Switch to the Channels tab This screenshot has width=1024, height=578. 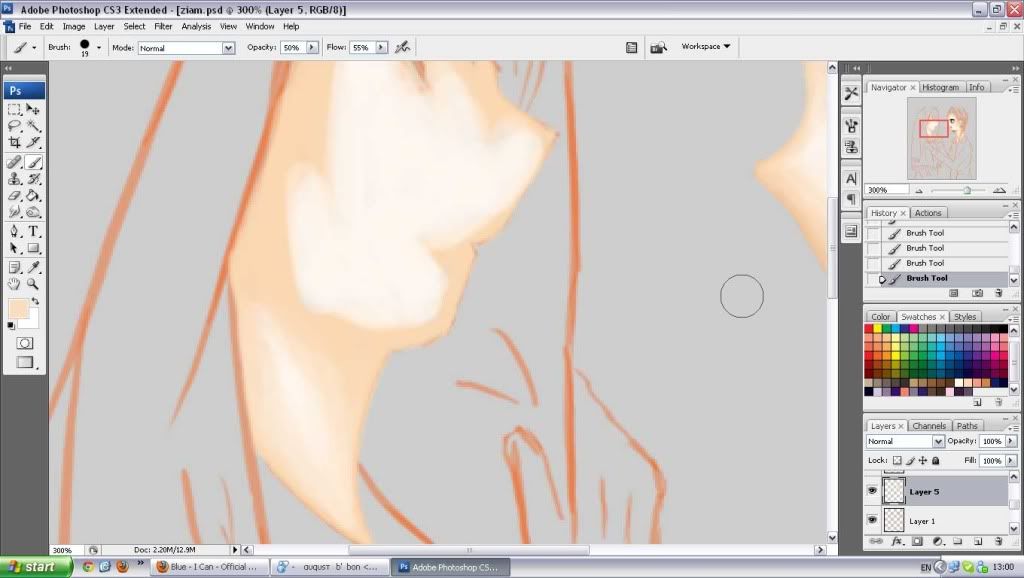929,426
